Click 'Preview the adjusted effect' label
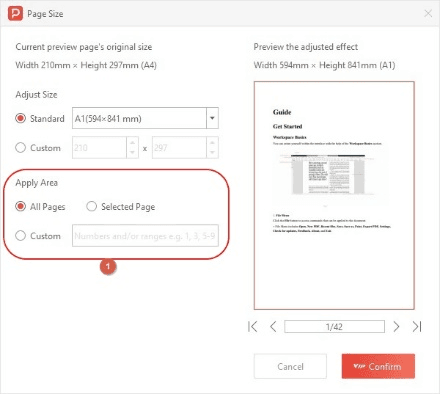The width and height of the screenshot is (440, 394). 306,47
